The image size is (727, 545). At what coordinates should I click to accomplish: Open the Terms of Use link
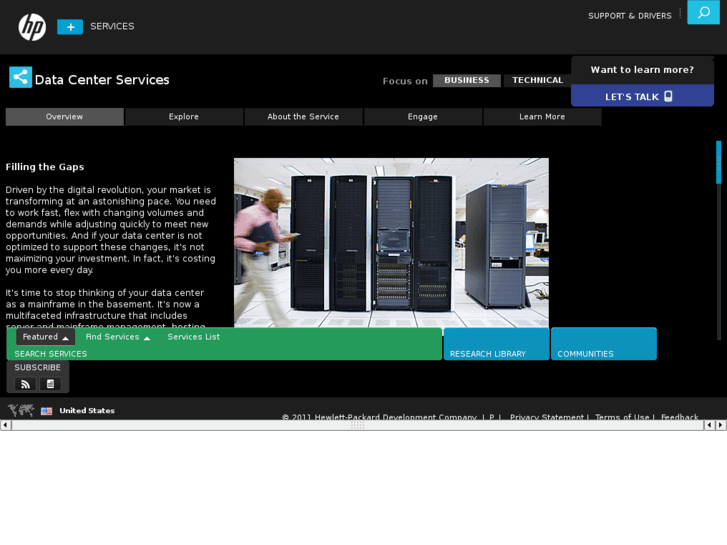622,417
